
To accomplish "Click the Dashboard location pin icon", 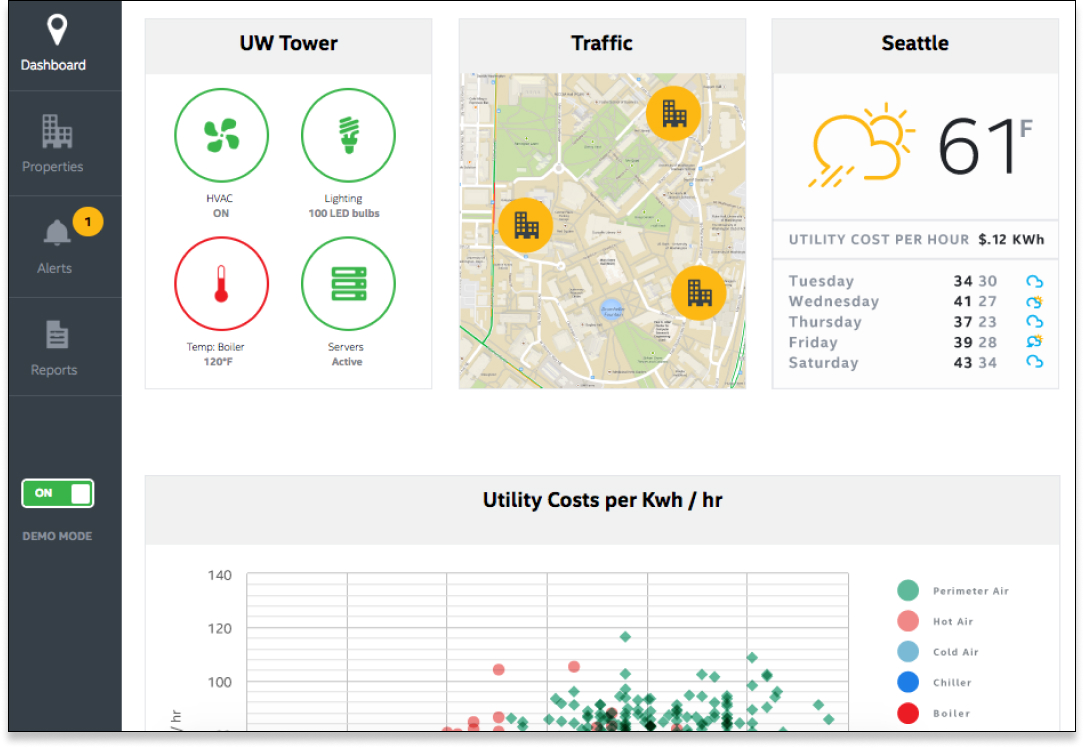I will pyautogui.click(x=54, y=30).
